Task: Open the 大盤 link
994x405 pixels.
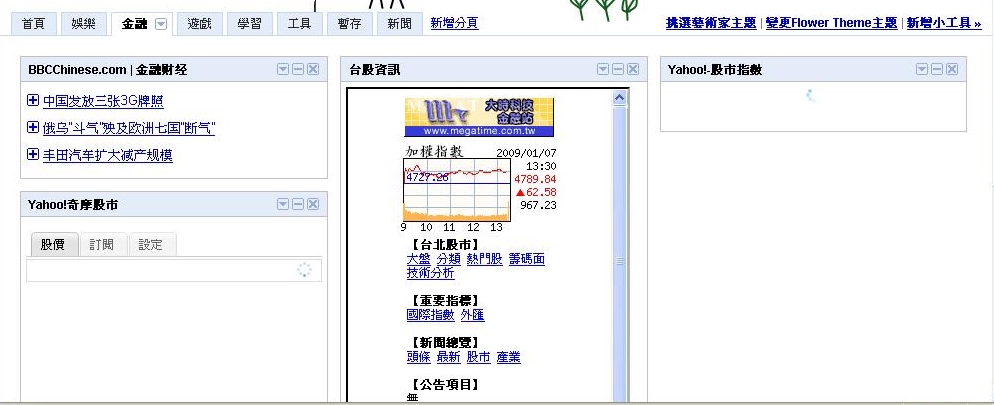Action: click(418, 259)
